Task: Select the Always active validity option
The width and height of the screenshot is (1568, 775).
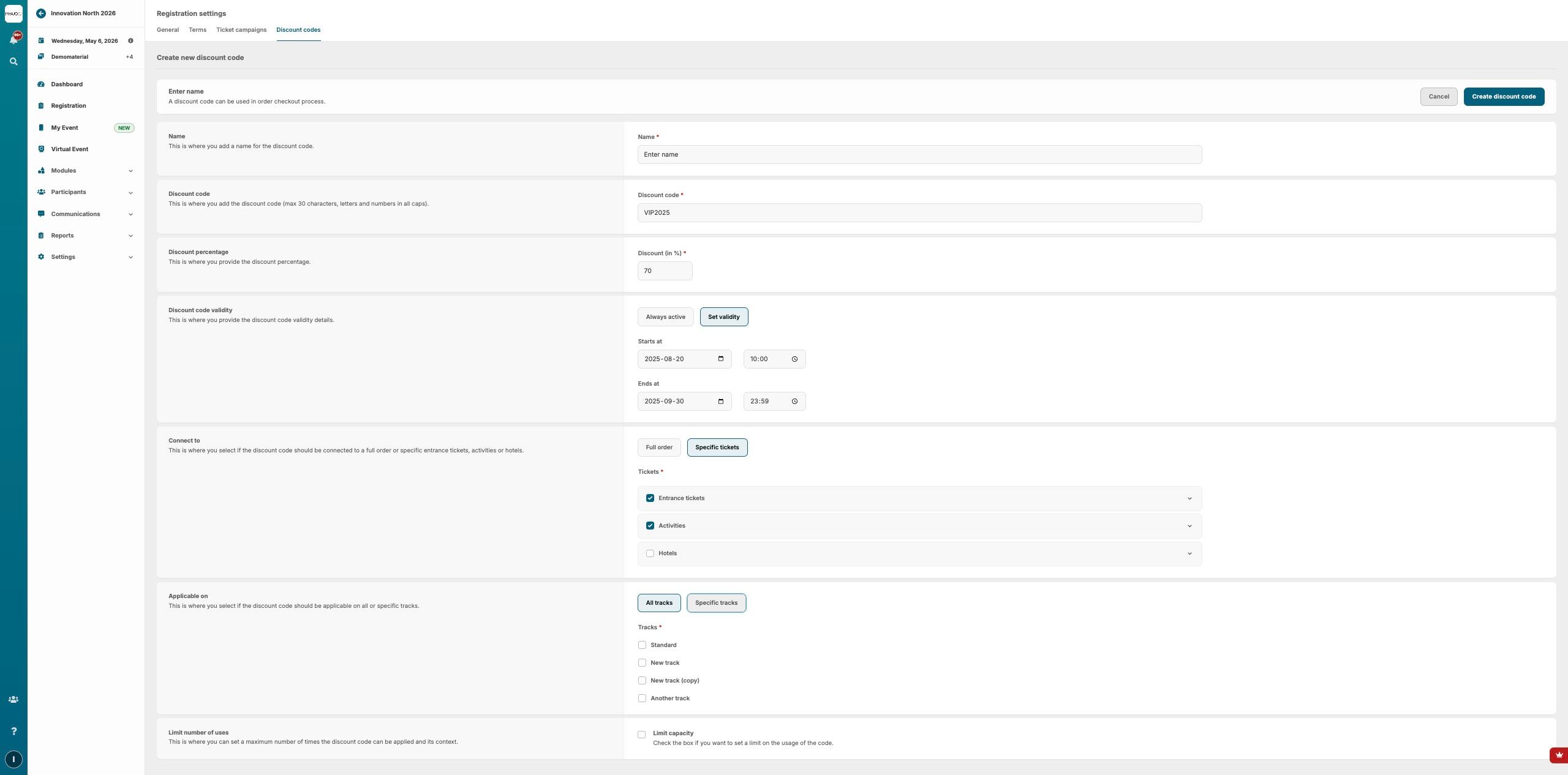Action: [665, 317]
